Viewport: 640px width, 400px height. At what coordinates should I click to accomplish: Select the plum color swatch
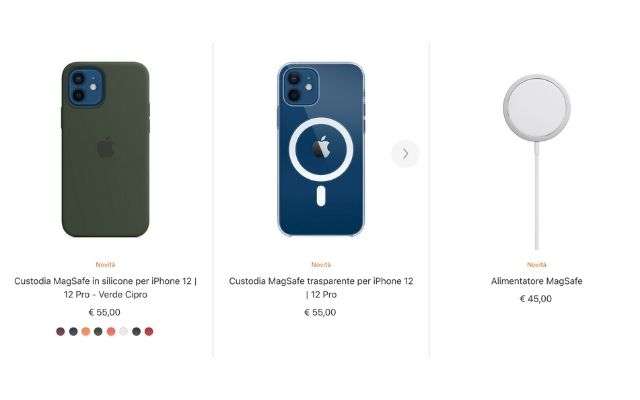[x=60, y=331]
